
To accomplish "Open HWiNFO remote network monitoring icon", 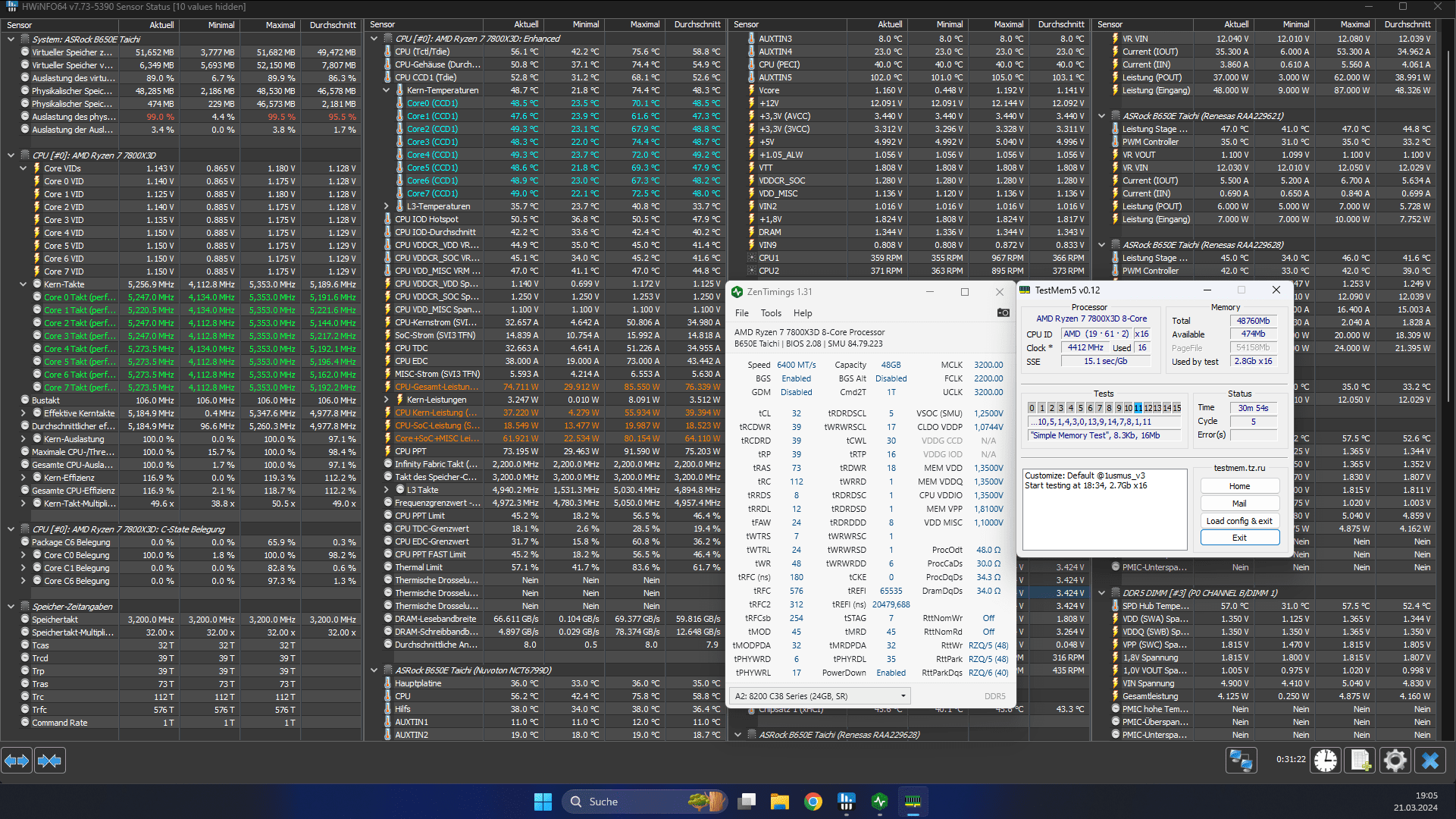I will 1241,760.
